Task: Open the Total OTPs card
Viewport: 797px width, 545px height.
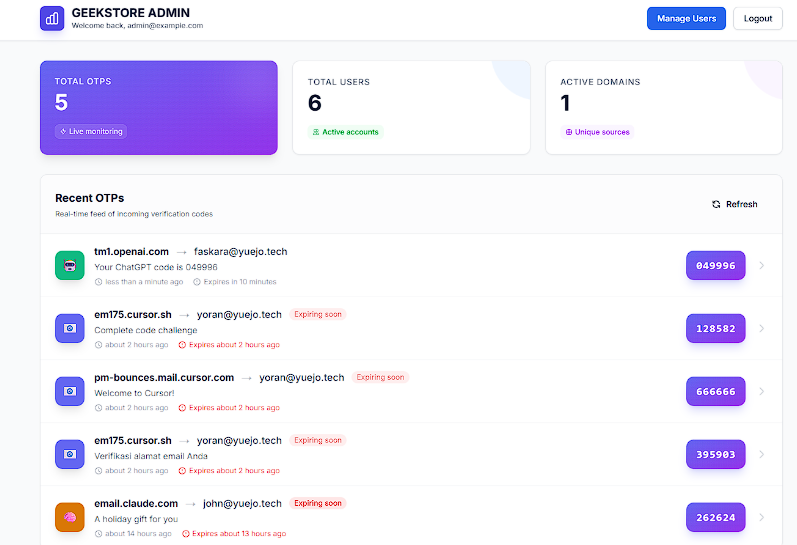Action: coord(159,108)
